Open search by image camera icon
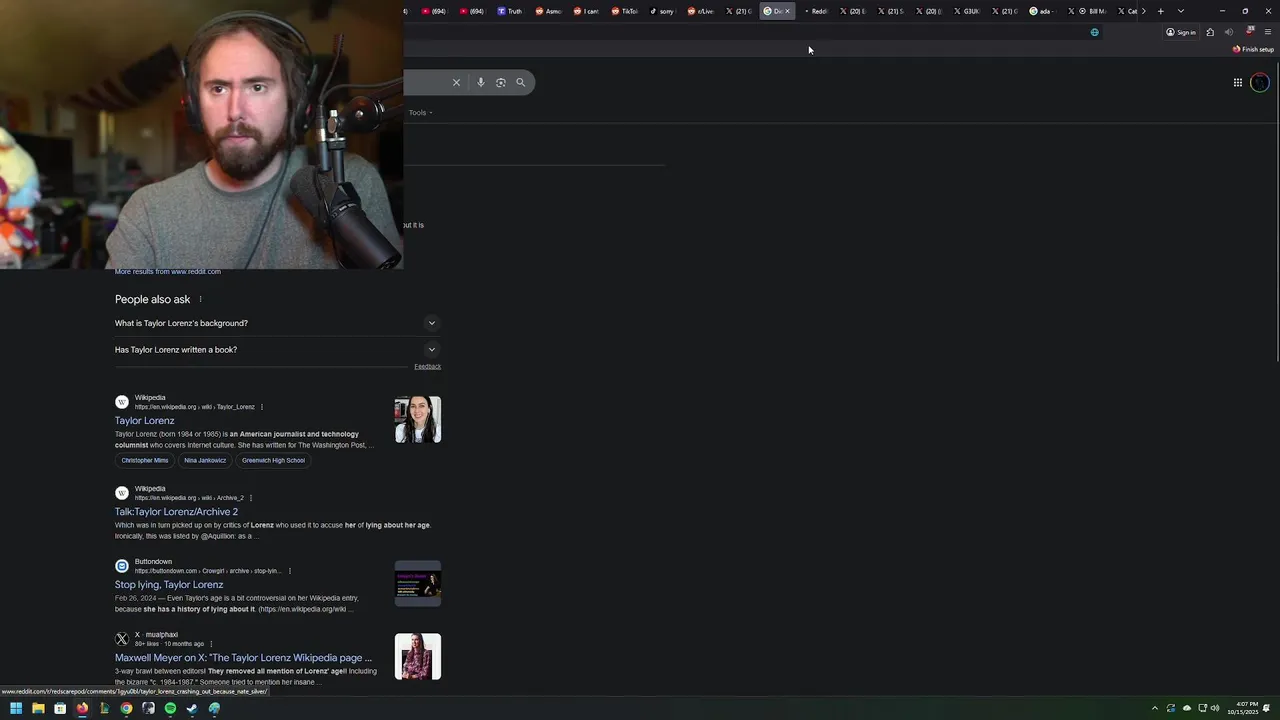The height and width of the screenshot is (720, 1280). (501, 82)
